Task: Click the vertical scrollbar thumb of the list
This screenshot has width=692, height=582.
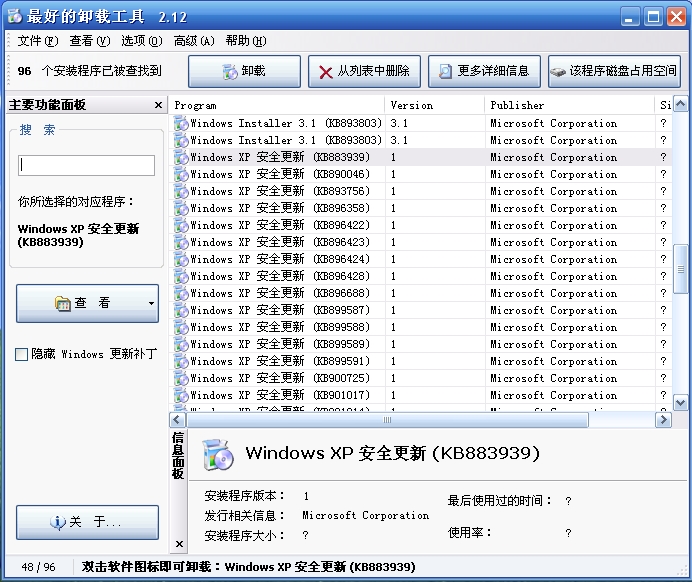Action: 681,269
